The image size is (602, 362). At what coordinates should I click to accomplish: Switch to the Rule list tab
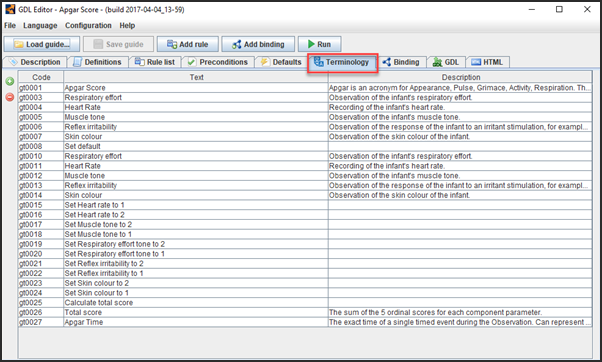155,62
